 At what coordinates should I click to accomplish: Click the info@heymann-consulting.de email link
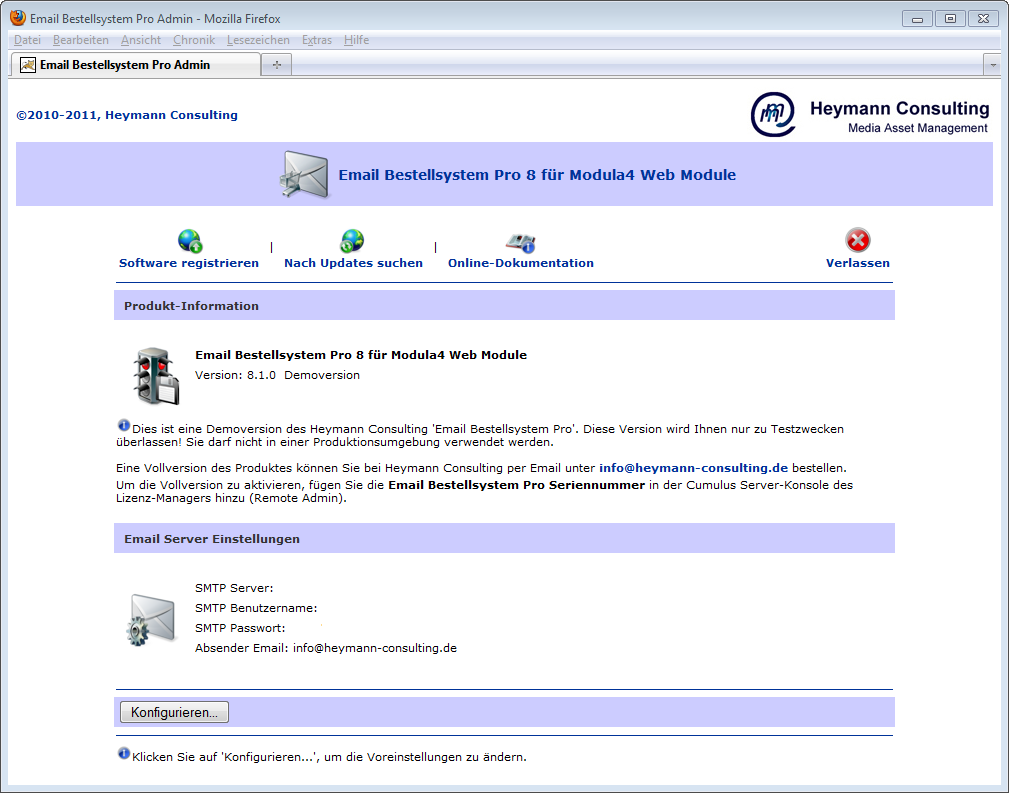(x=693, y=468)
